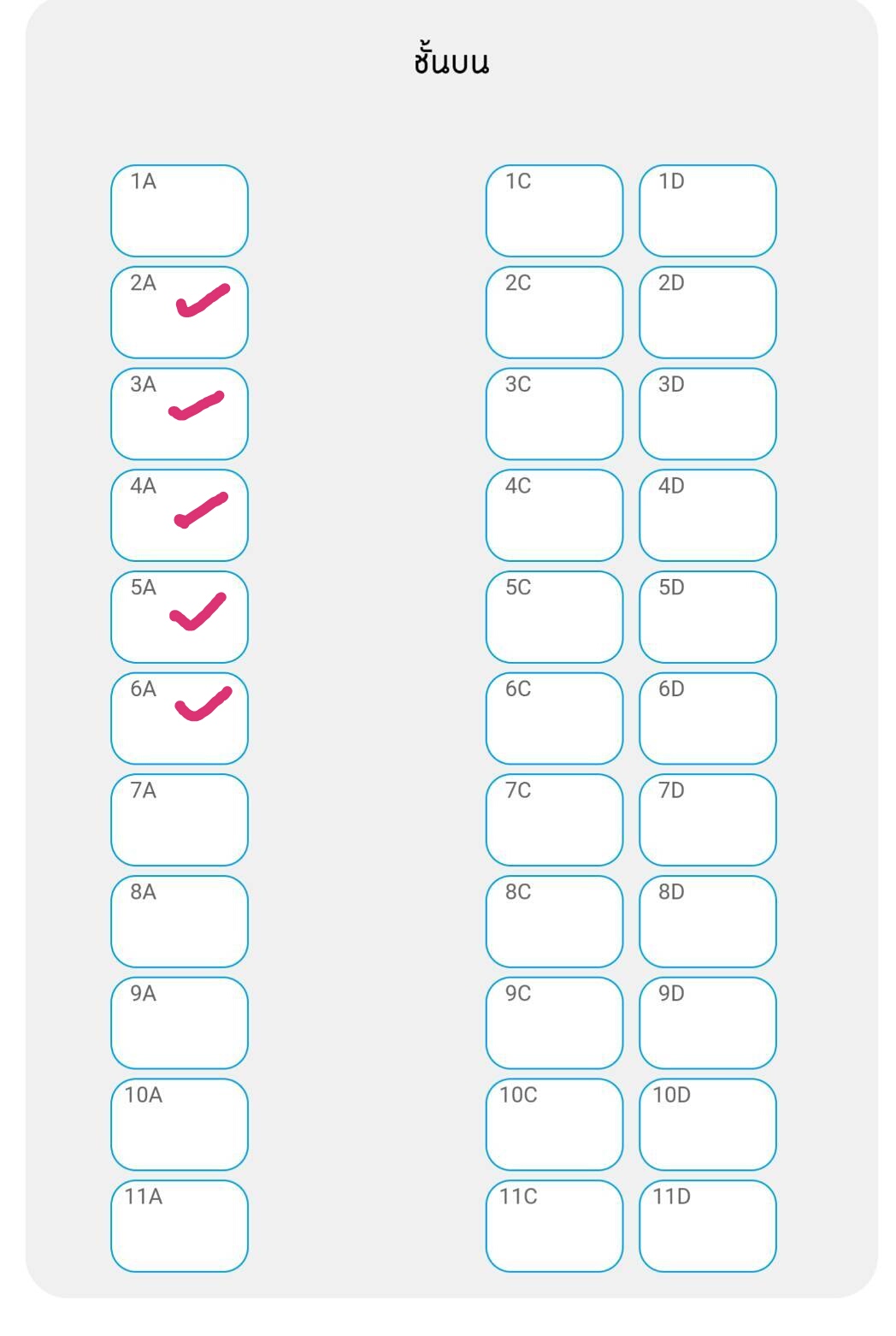
Task: Select seat 8A
Action: (179, 921)
